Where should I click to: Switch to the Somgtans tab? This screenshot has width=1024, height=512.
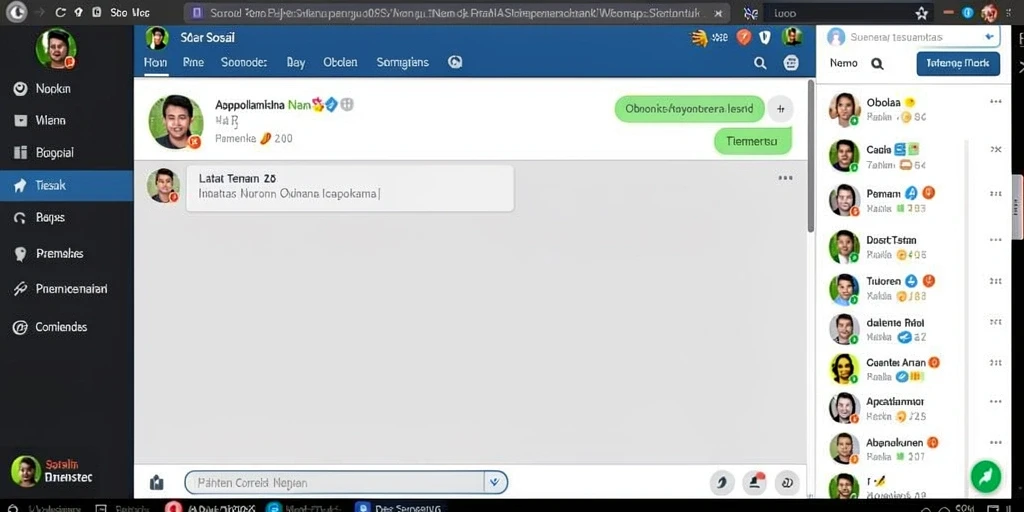402,63
